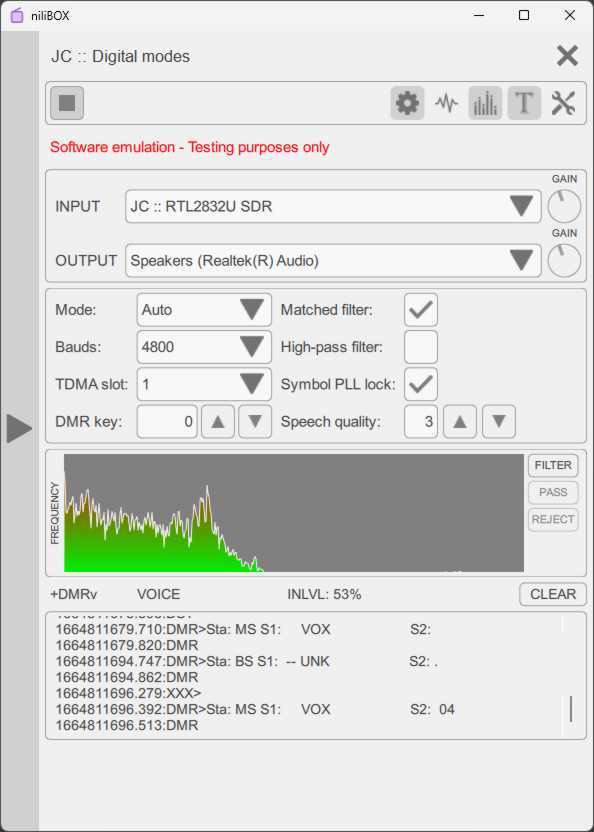Decrease the Speech quality value
Viewport: 594px width, 832px height.
tap(498, 422)
